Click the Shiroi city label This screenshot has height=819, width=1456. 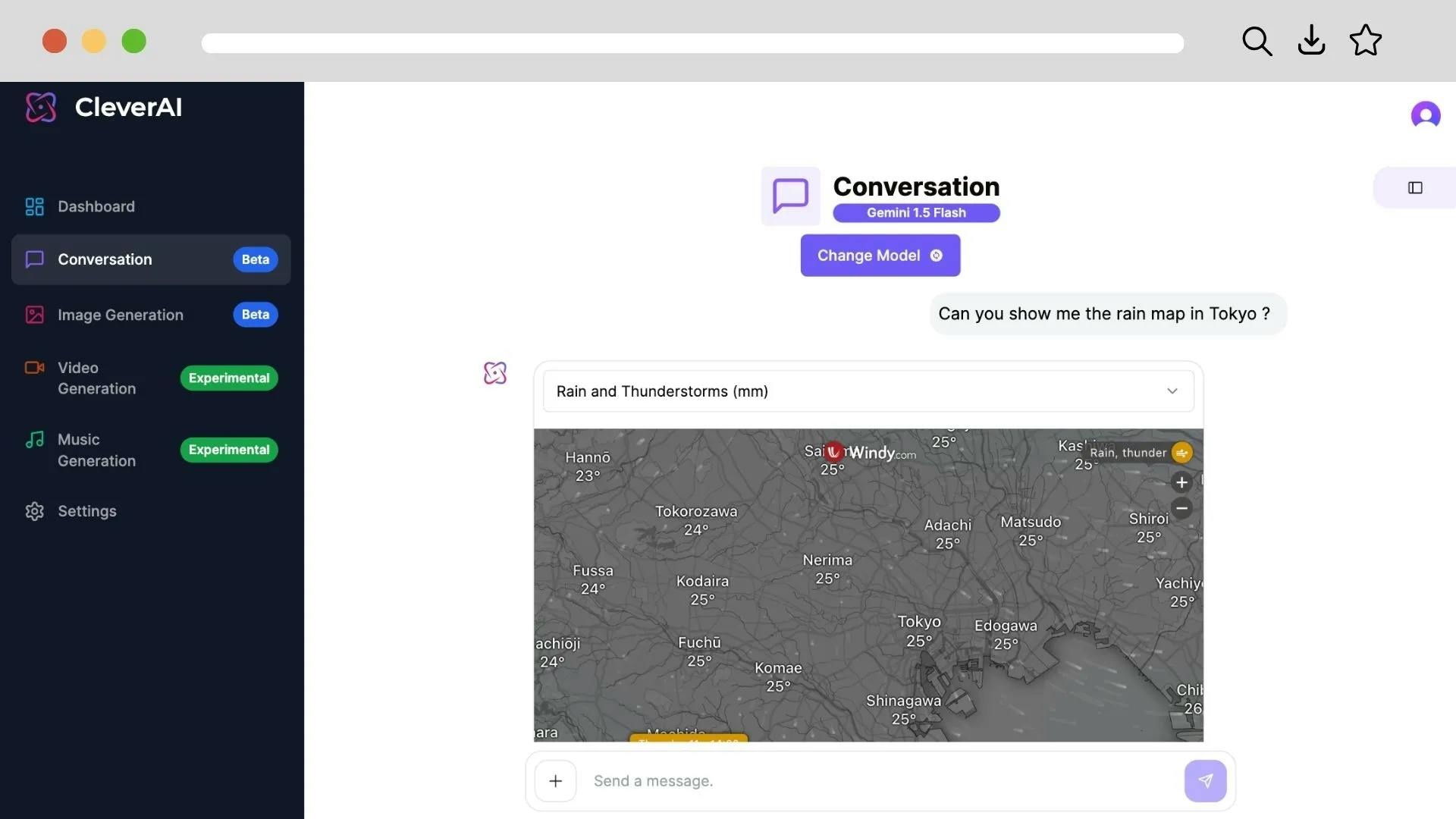1149,519
